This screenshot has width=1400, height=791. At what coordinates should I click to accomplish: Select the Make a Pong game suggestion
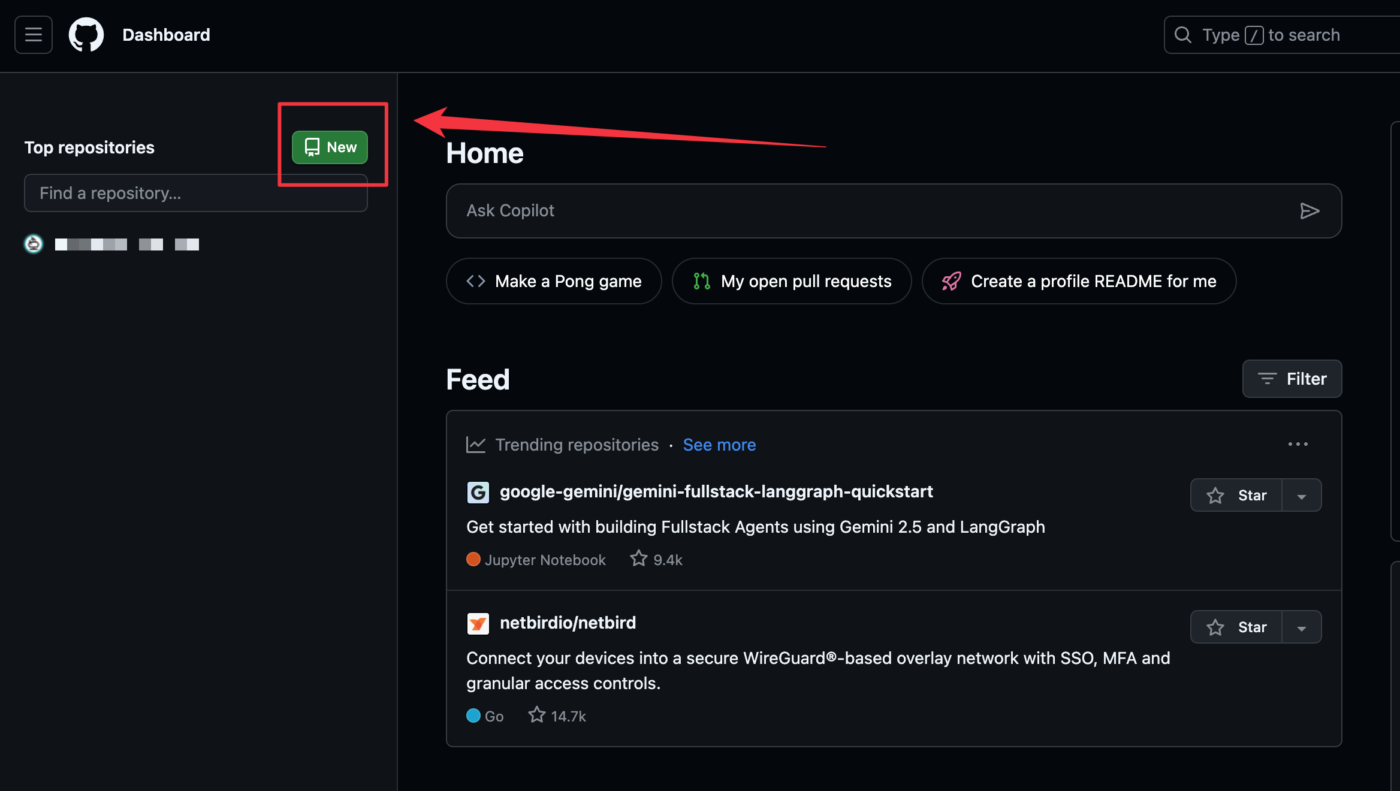pos(554,281)
